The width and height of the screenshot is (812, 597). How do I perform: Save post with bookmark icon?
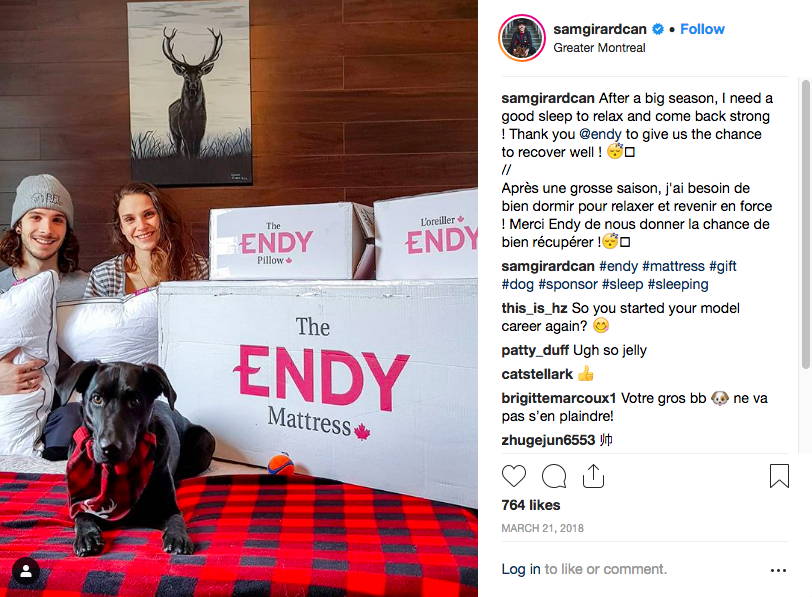[779, 476]
